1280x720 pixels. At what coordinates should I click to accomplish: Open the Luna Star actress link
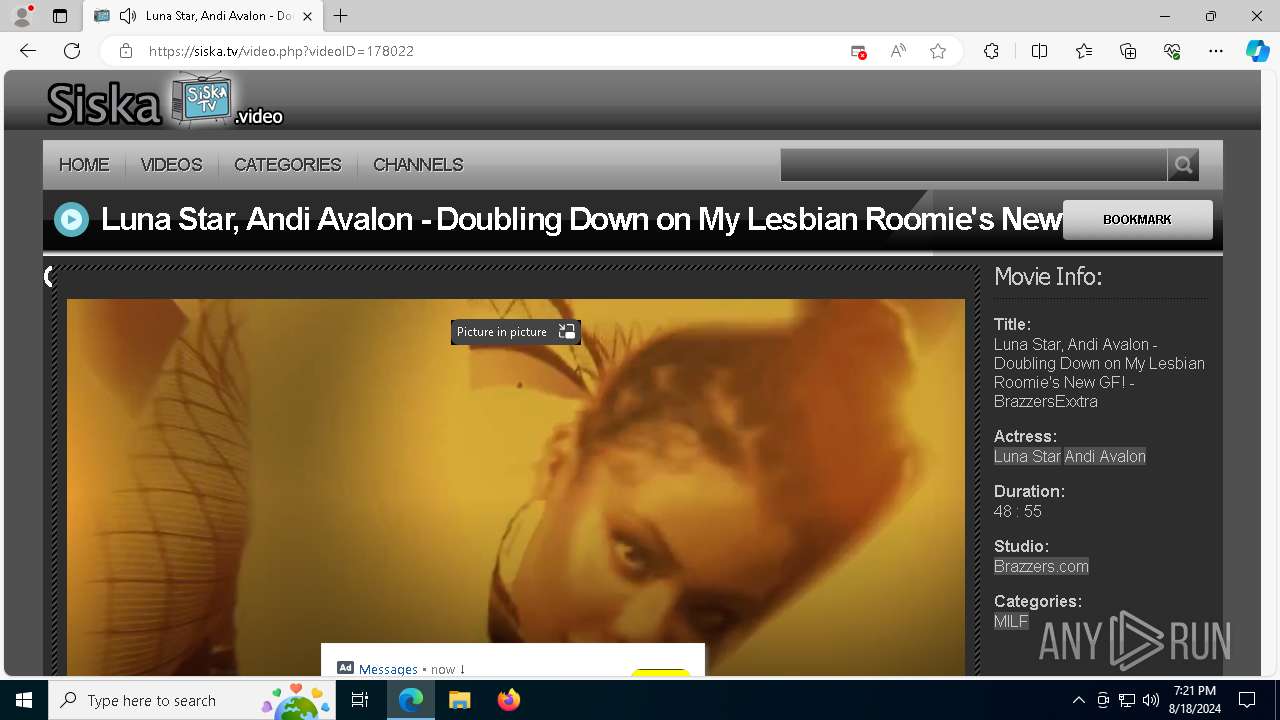tap(1027, 456)
